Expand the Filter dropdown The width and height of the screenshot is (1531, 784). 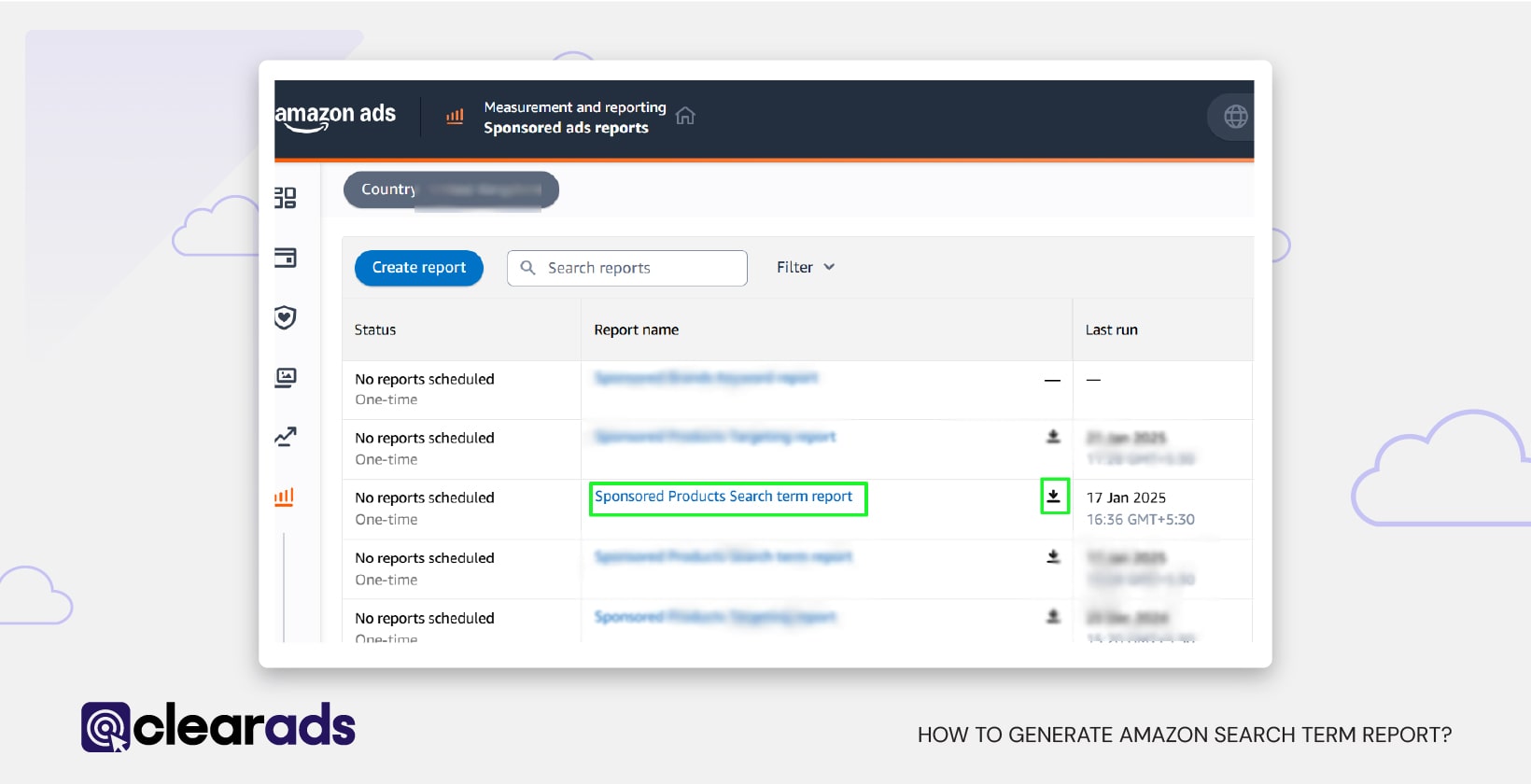(806, 267)
